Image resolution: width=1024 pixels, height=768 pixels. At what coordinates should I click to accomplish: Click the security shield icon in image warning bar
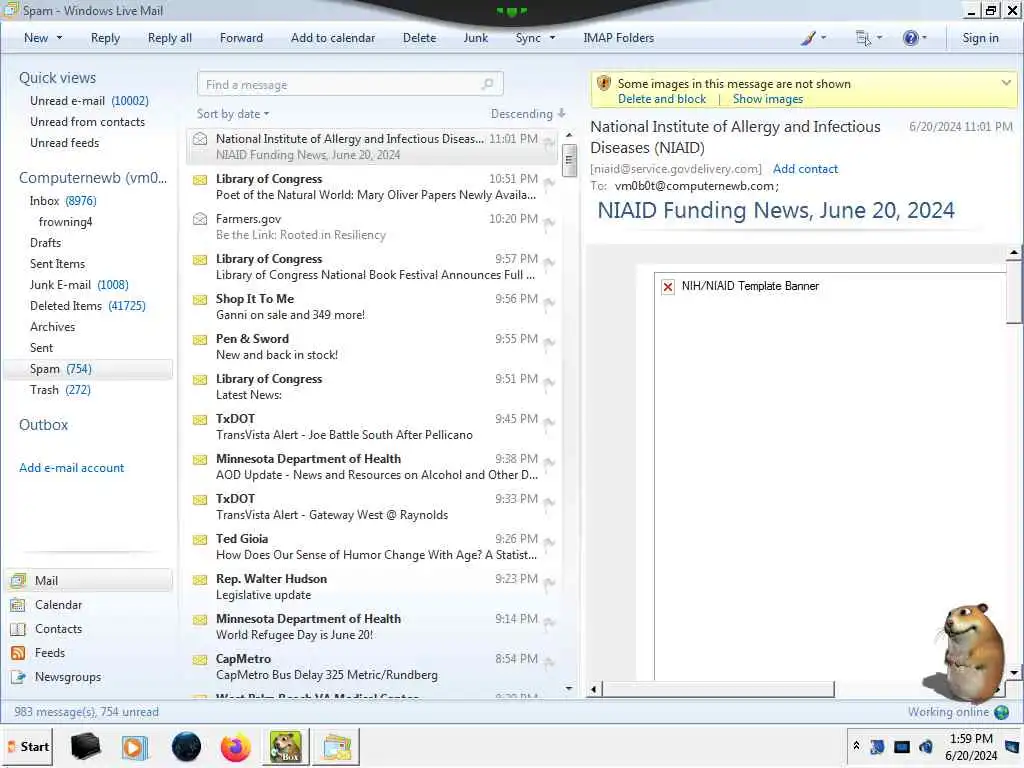coord(604,84)
